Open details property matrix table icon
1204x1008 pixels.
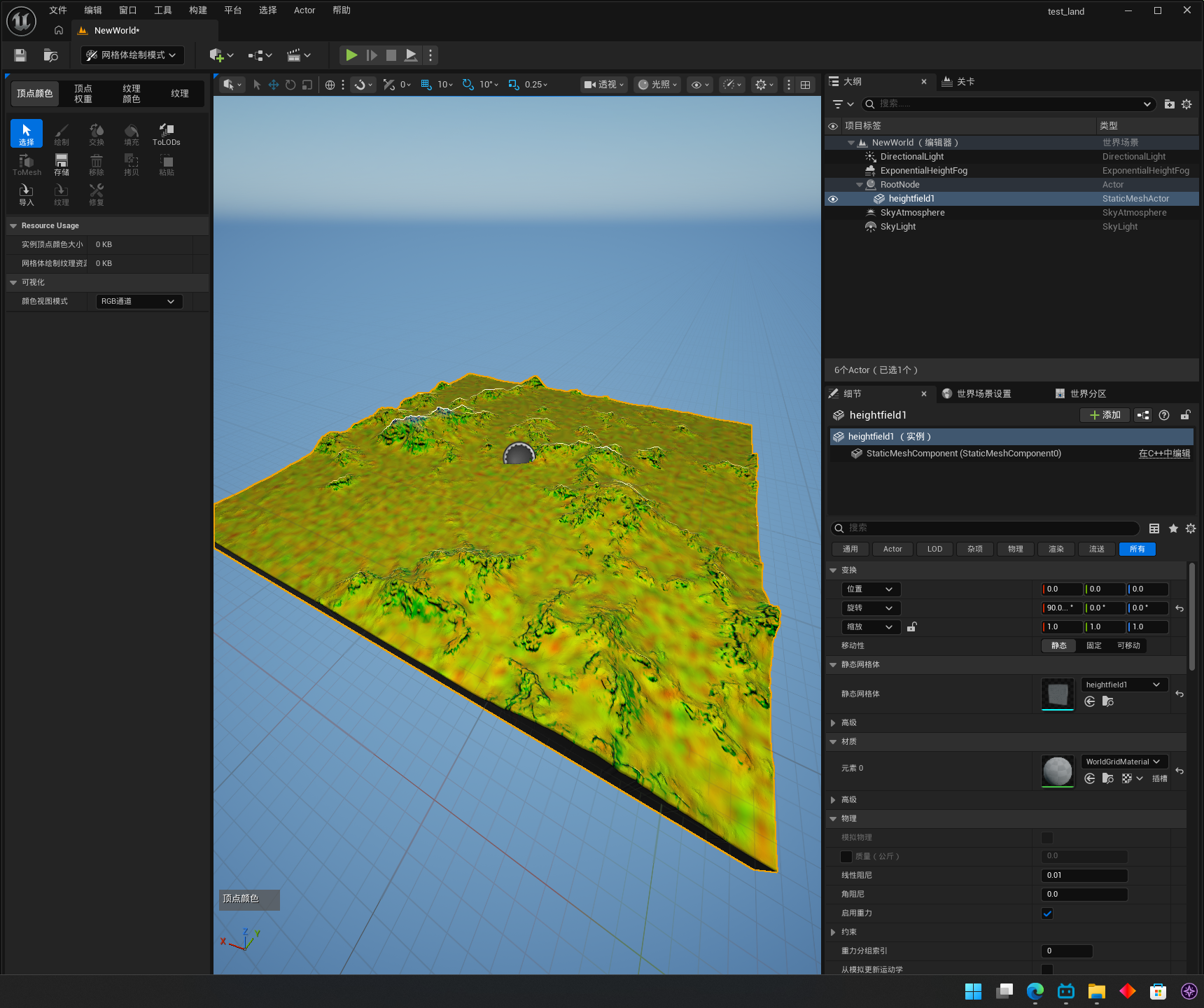click(1154, 528)
